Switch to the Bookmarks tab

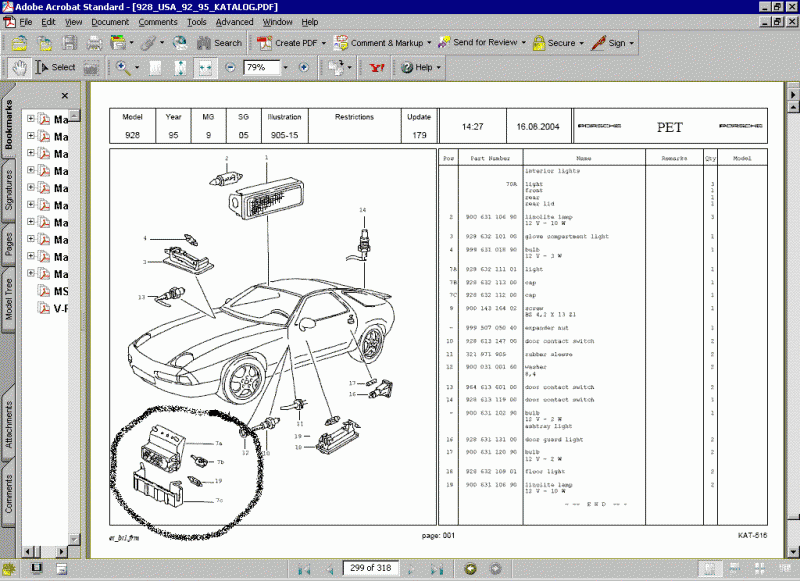[x=9, y=124]
